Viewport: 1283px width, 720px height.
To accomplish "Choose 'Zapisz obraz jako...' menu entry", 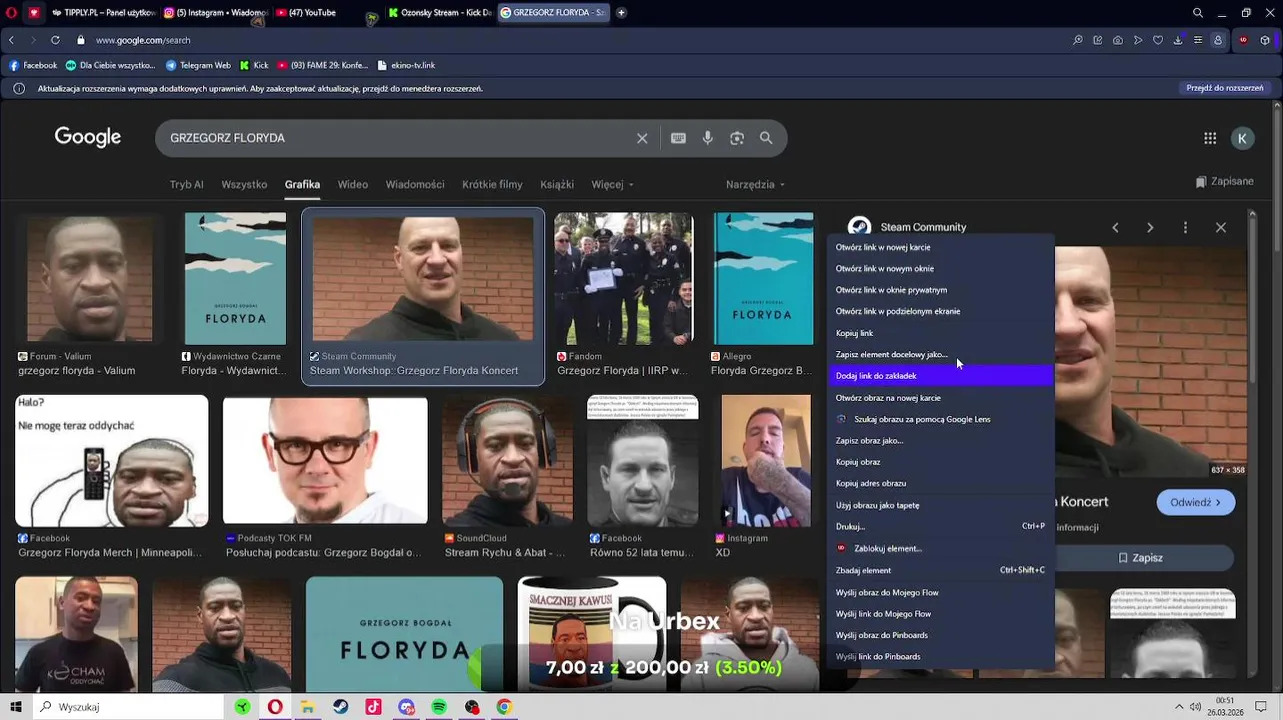I will click(941, 441).
